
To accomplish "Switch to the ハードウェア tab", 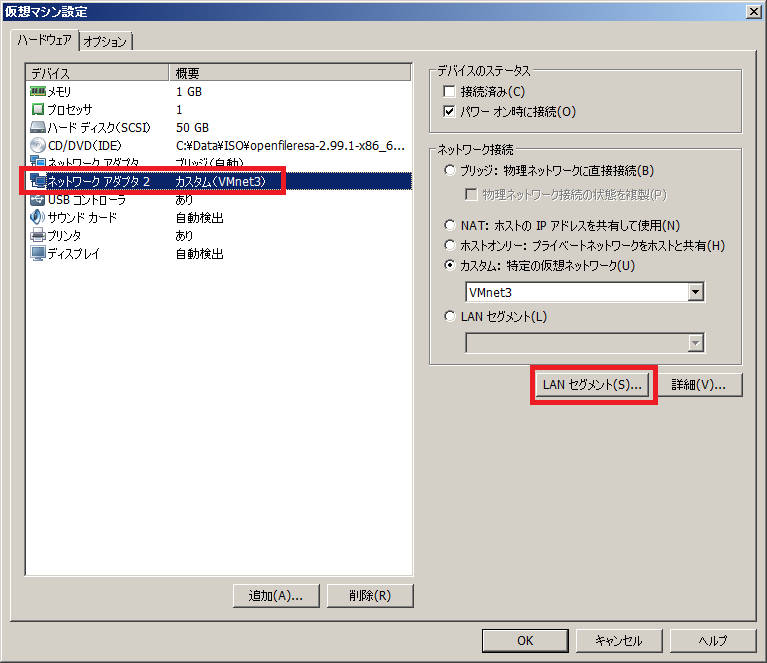I will (45, 40).
